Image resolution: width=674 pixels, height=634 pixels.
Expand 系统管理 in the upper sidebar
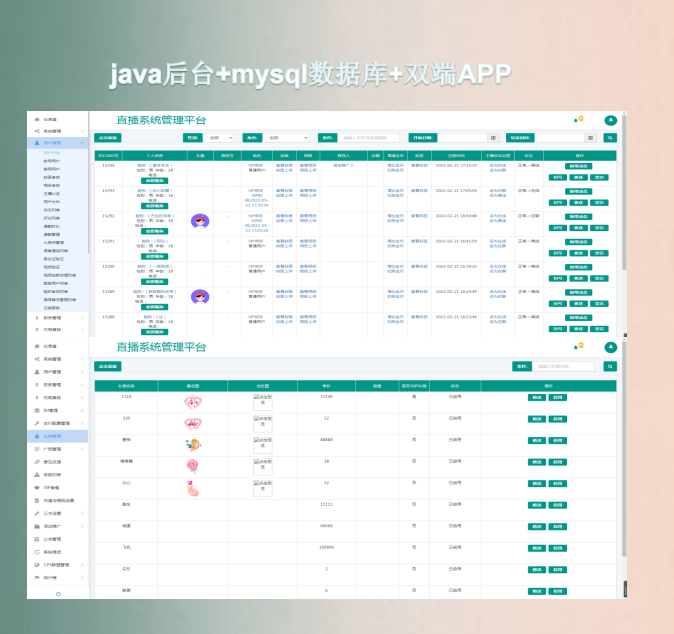58,131
